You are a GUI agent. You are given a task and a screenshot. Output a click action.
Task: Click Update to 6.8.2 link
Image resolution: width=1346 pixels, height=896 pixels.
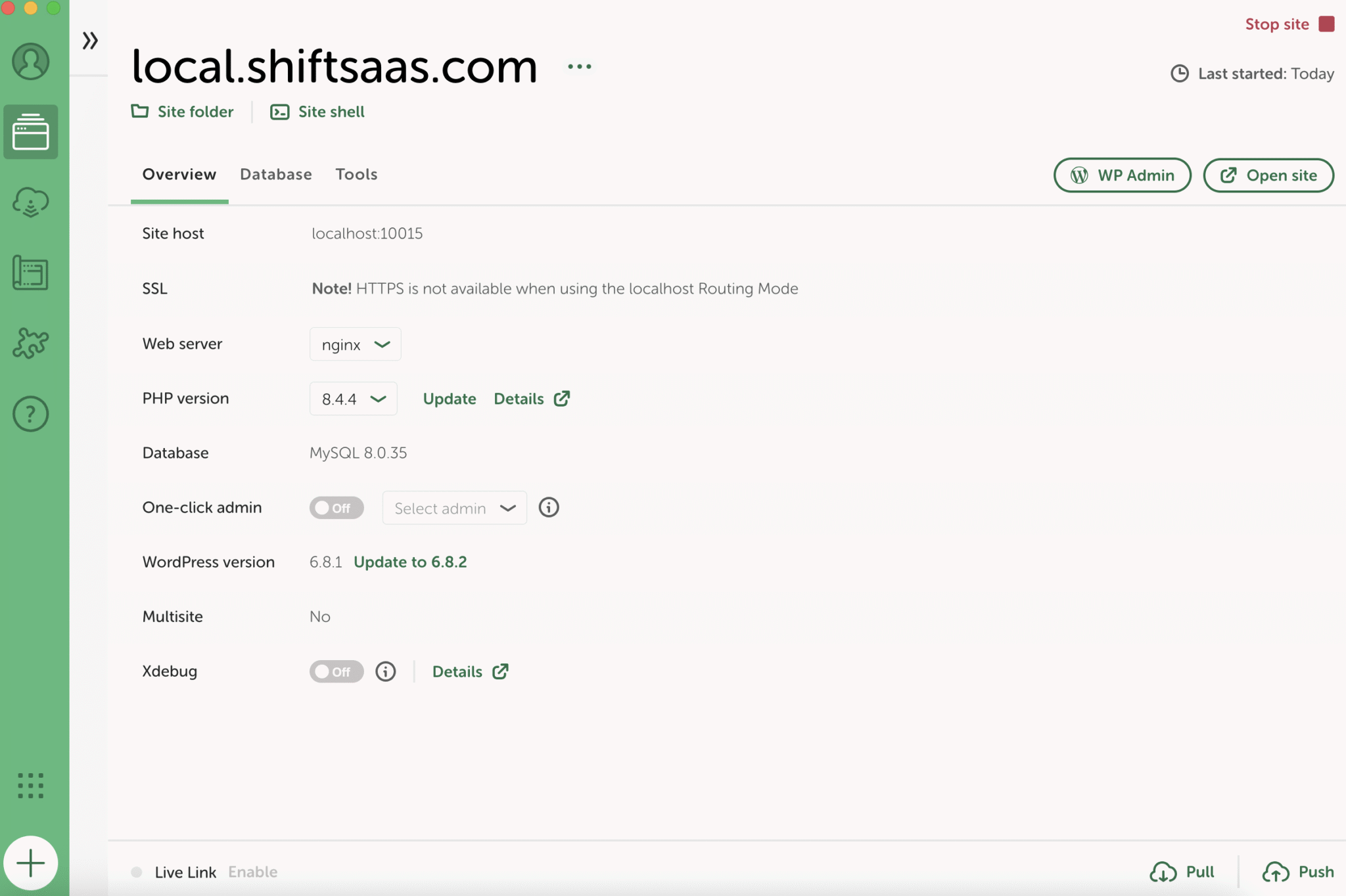[410, 562]
